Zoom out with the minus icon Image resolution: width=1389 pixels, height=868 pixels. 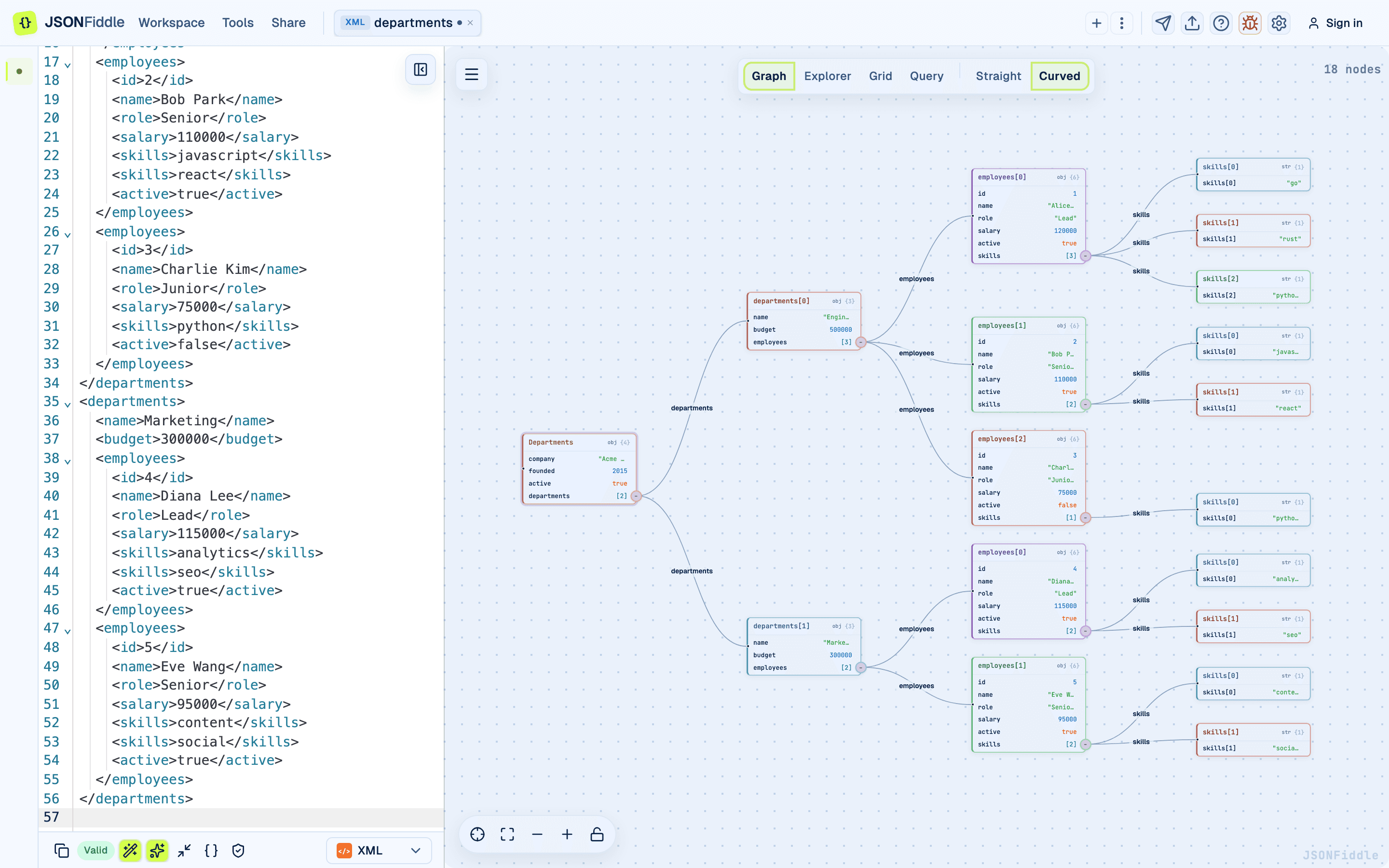[537, 834]
